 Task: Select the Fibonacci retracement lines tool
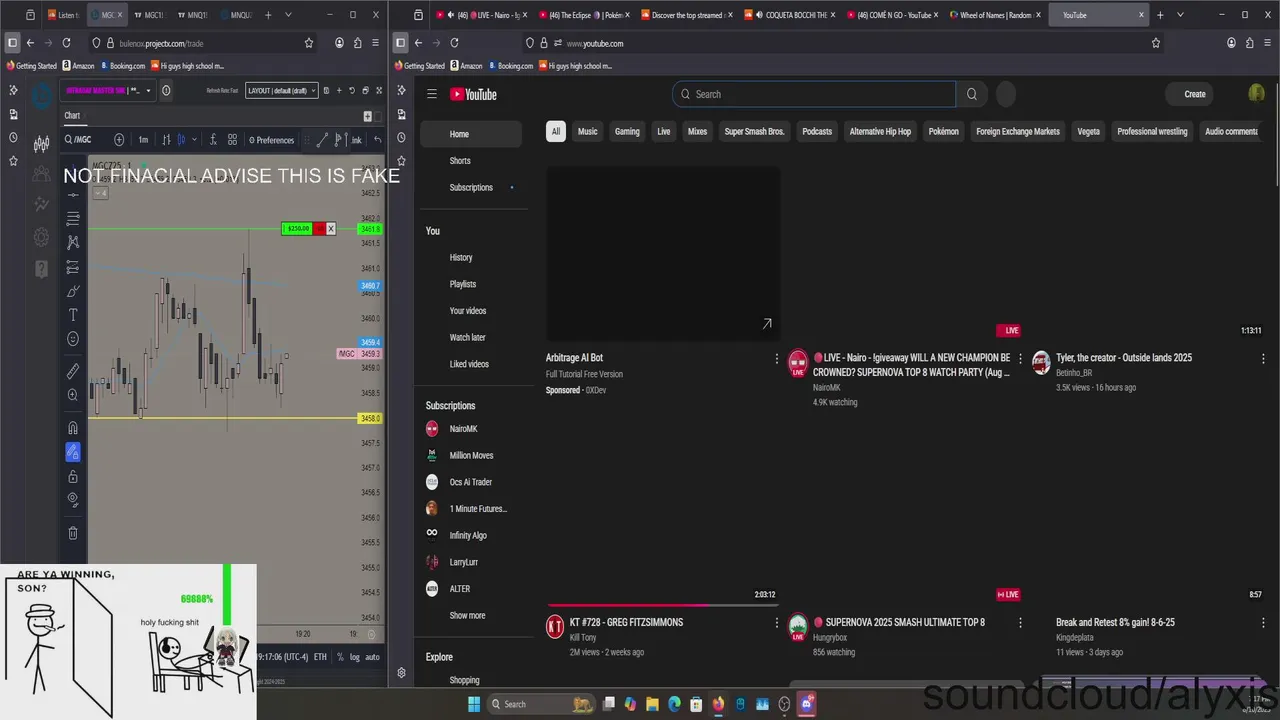click(x=73, y=218)
